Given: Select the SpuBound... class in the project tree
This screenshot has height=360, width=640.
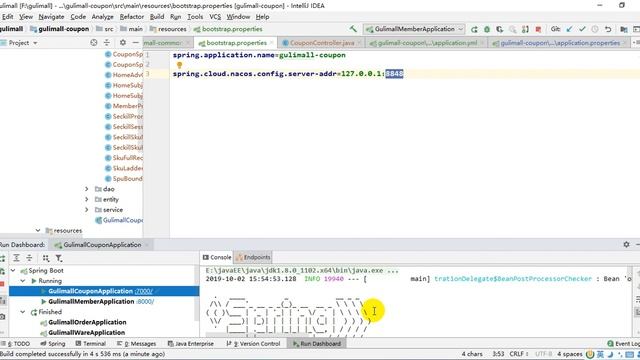Looking at the screenshot, I should (124, 178).
